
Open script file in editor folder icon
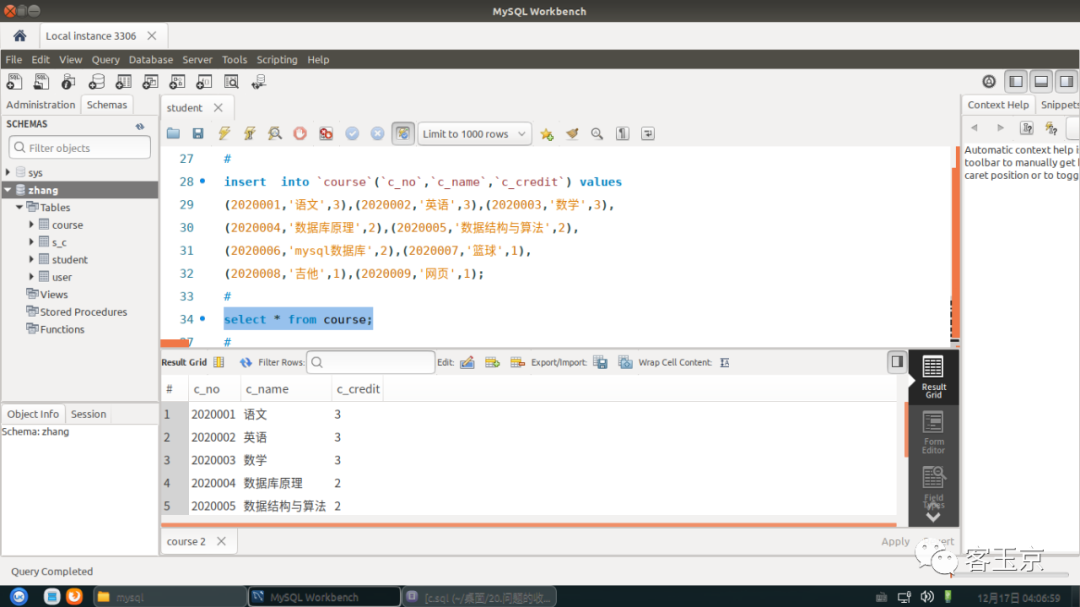coord(173,134)
